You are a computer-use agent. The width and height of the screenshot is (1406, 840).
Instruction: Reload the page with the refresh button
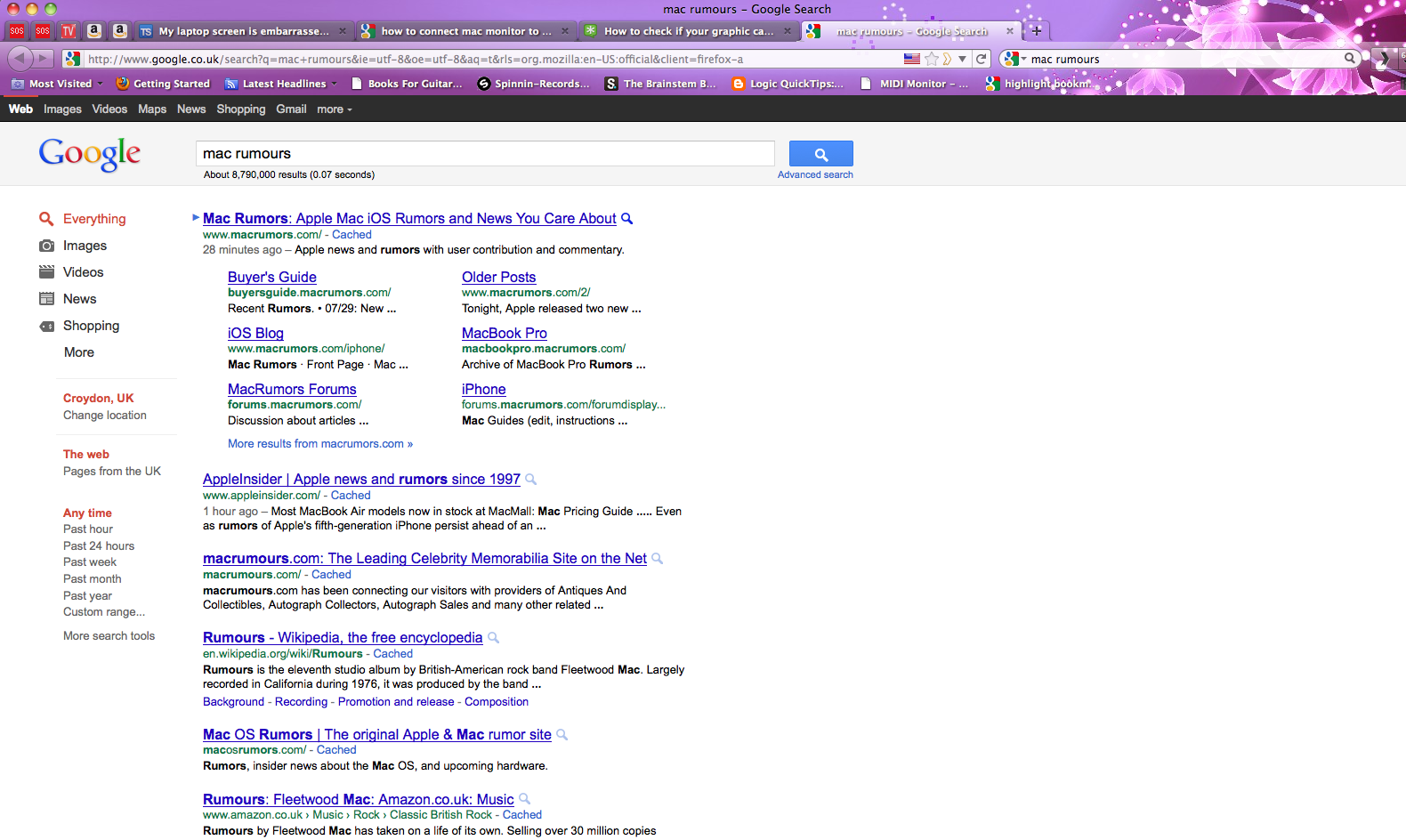click(x=981, y=59)
